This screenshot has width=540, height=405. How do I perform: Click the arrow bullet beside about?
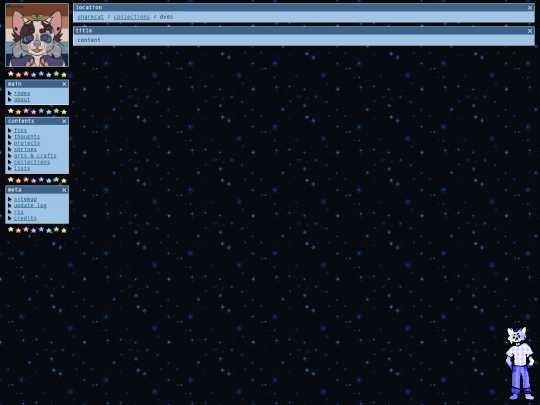point(10,100)
